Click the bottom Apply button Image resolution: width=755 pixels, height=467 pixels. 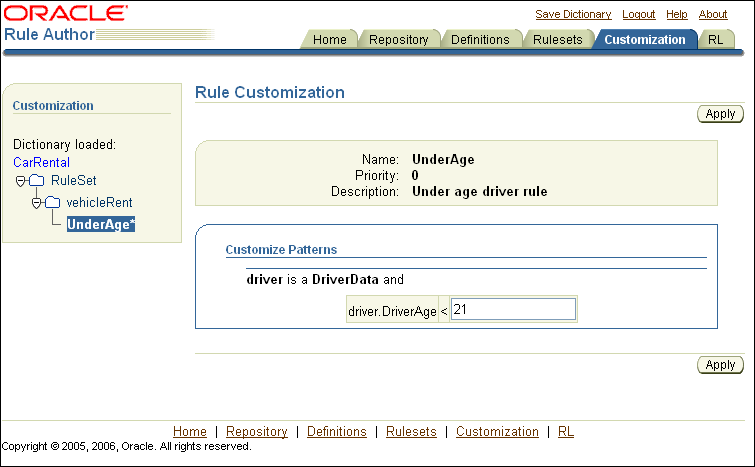pyautogui.click(x=720, y=365)
